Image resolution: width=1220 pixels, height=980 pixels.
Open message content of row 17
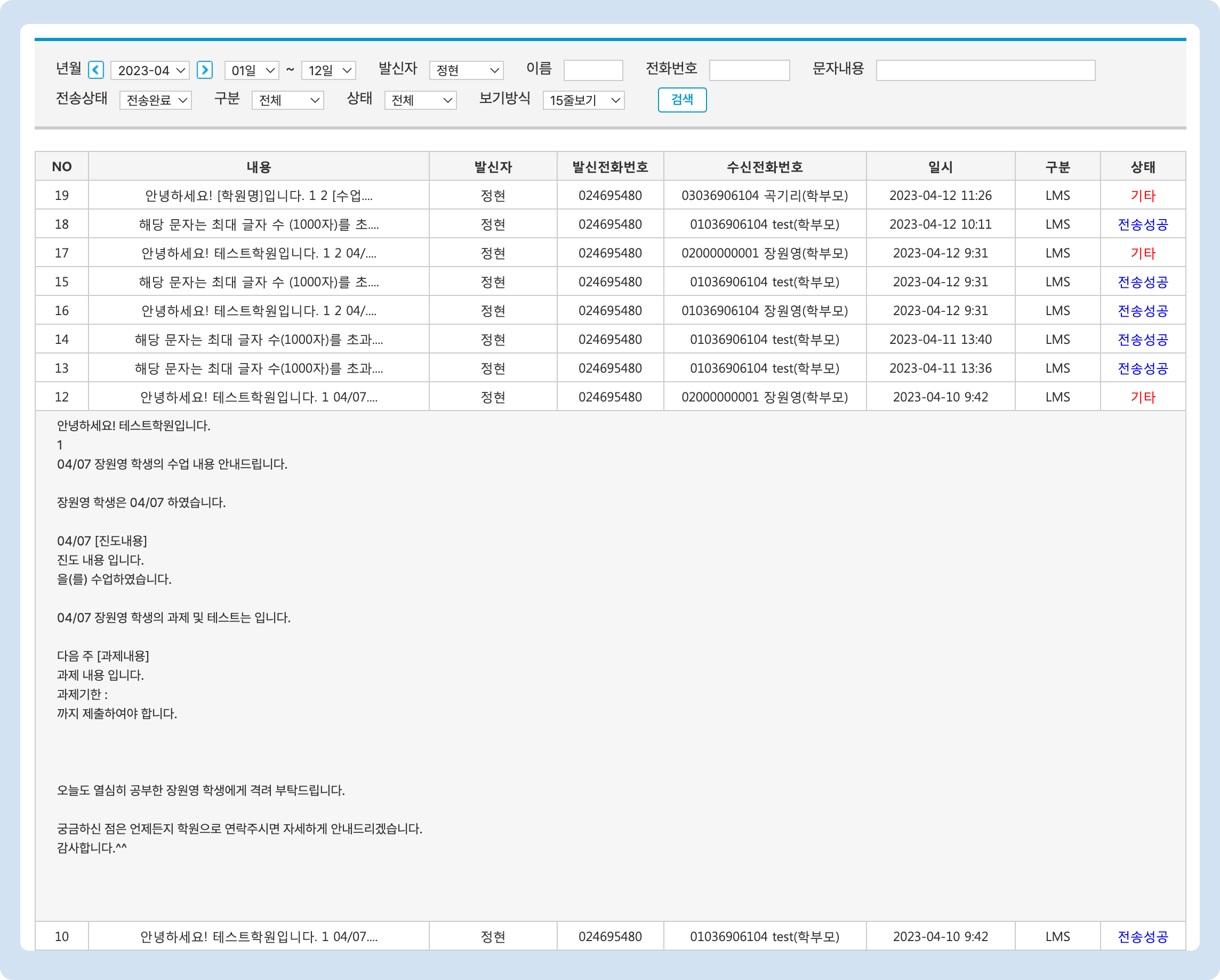tap(259, 253)
